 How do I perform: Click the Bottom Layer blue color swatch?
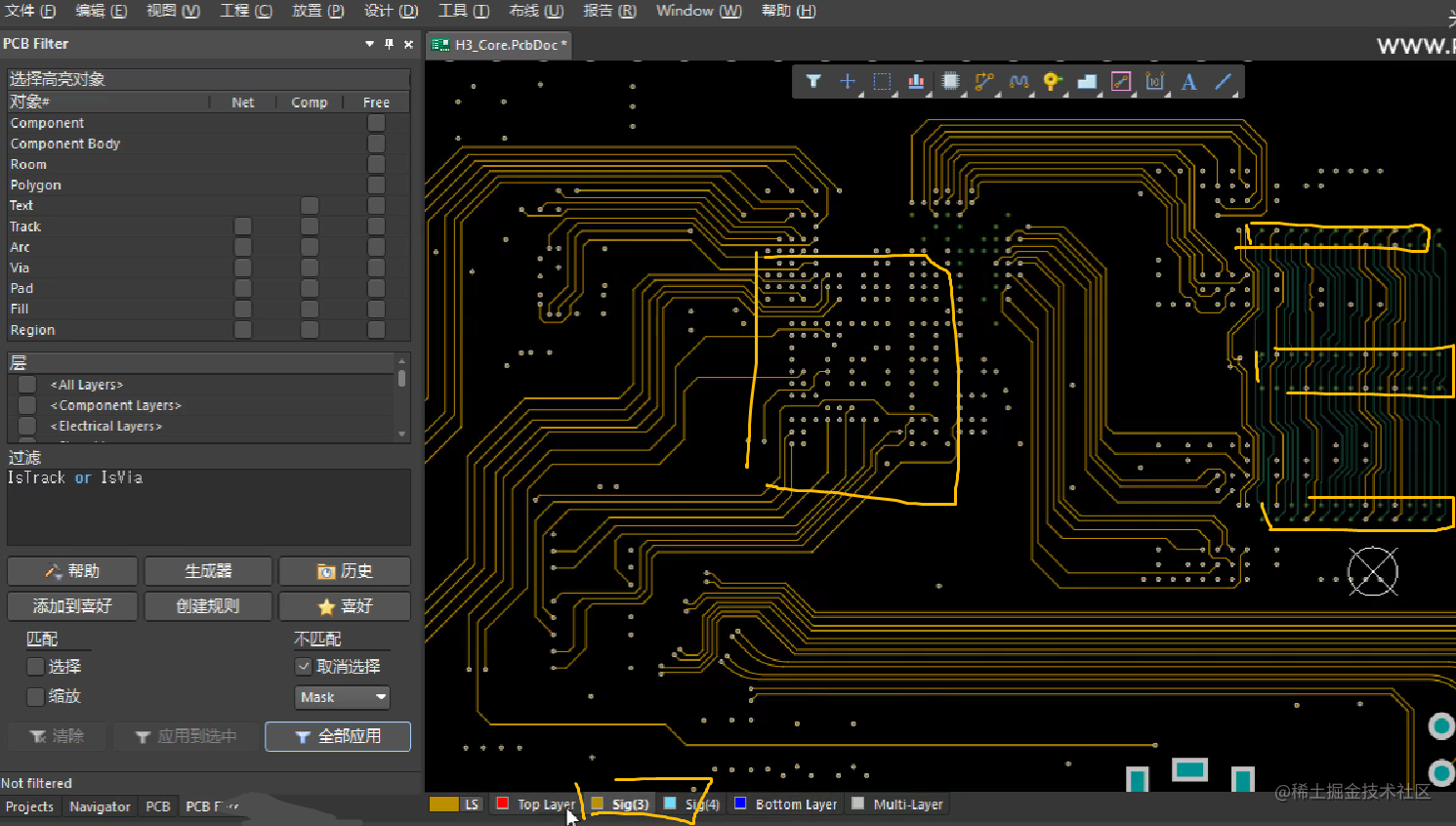point(739,804)
